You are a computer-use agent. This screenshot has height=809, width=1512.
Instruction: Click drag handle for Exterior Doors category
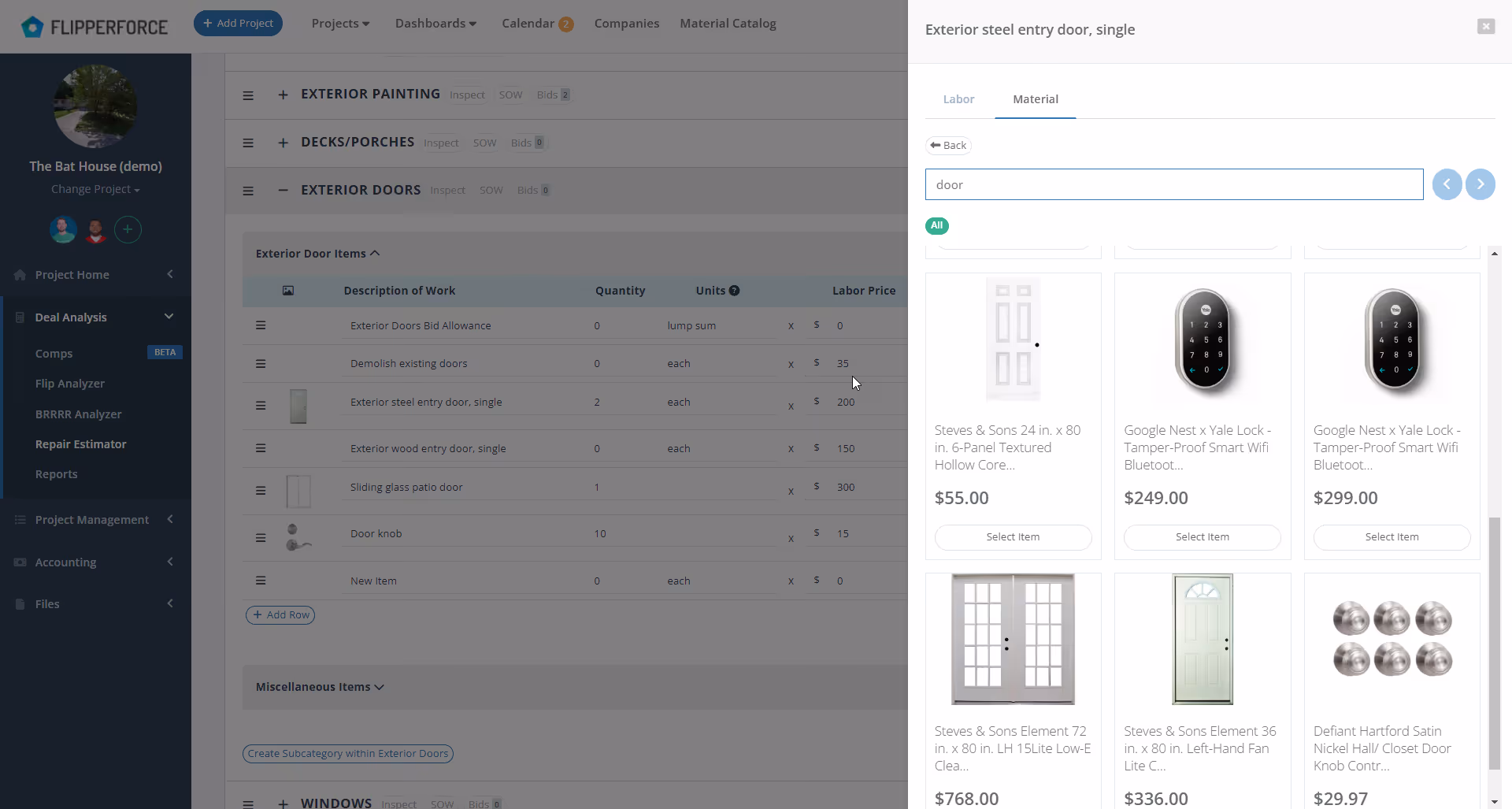point(248,191)
